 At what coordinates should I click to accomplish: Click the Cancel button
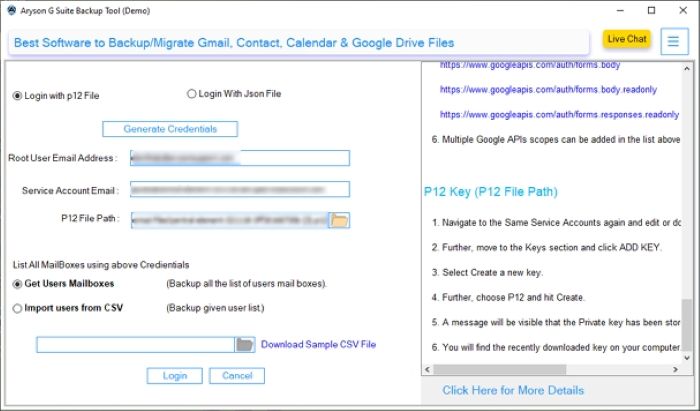coord(237,376)
